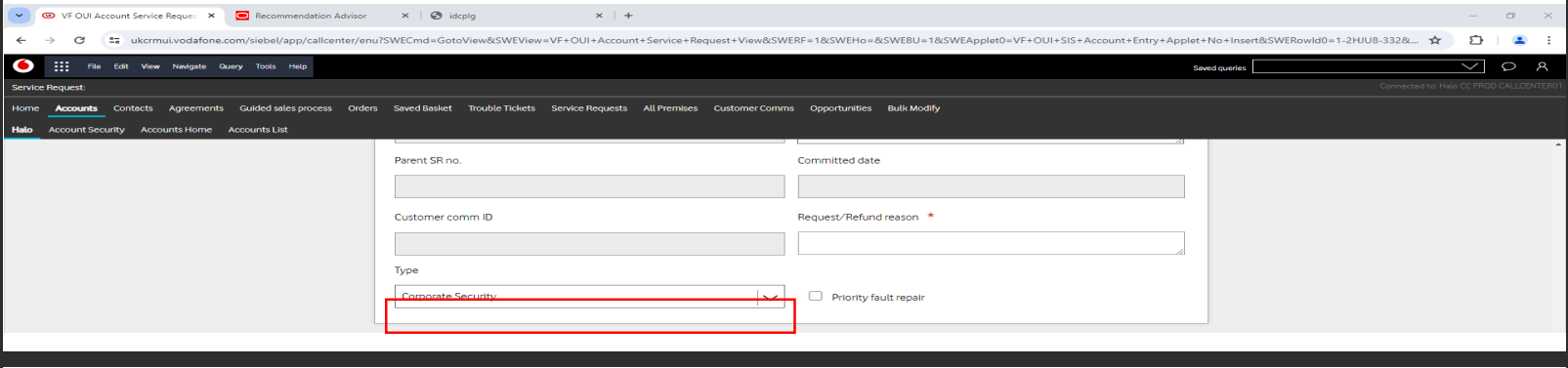1568x368 pixels.
Task: Click the browser forward arrow
Action: [x=50, y=40]
